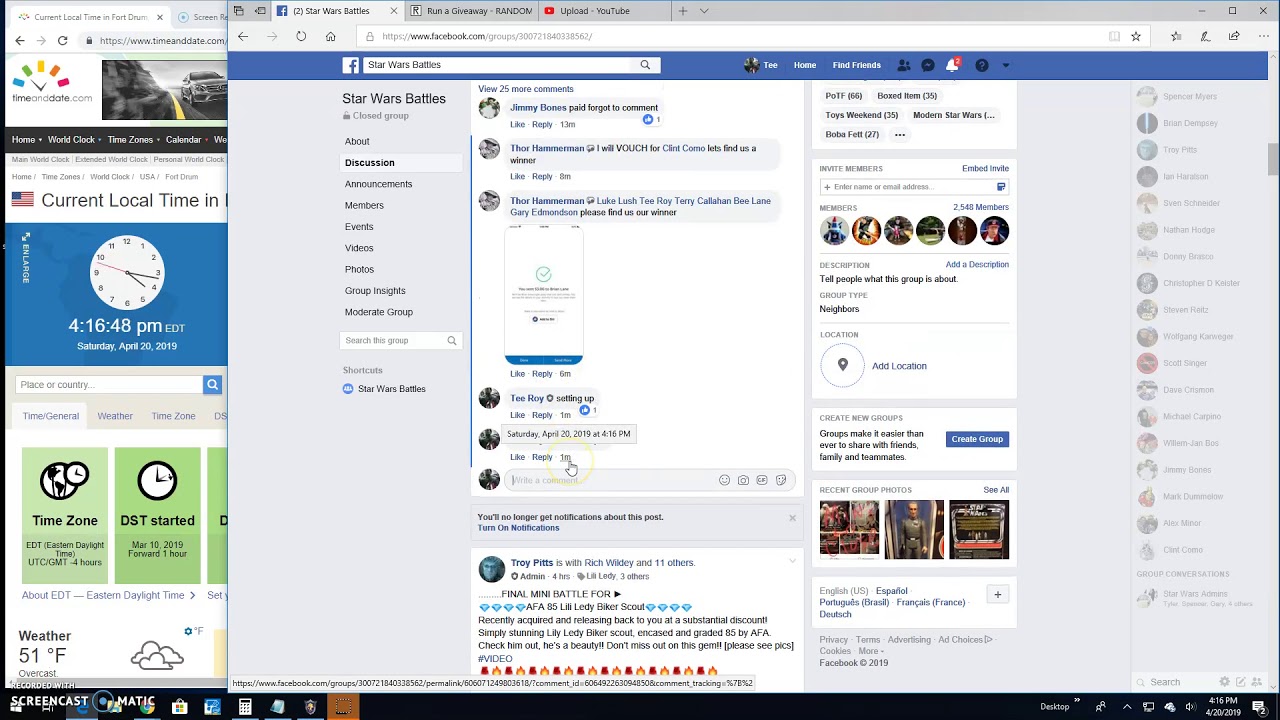Click See All recent group photos
The height and width of the screenshot is (720, 1280).
[x=996, y=490]
